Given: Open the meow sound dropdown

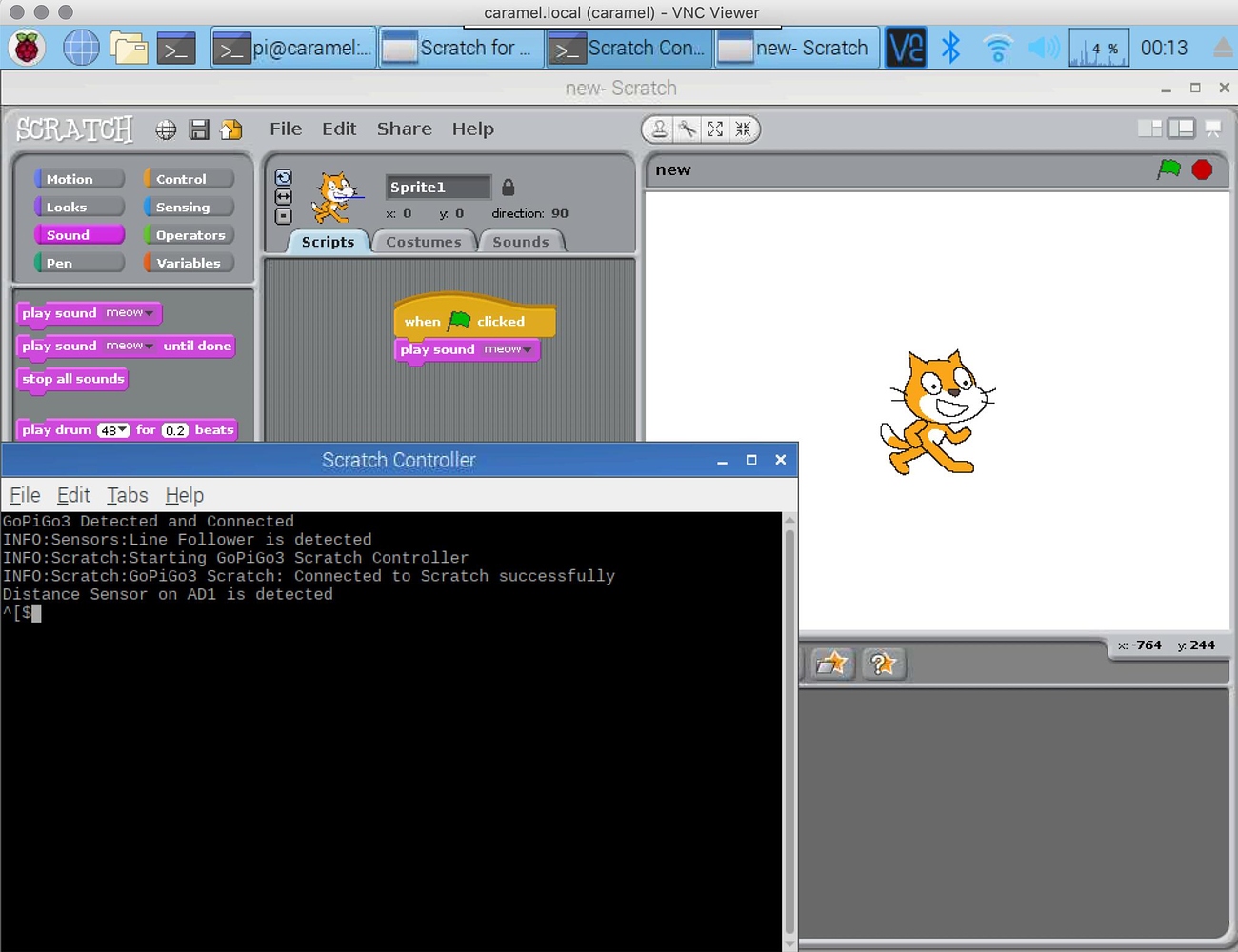Looking at the screenshot, I should pos(130,313).
